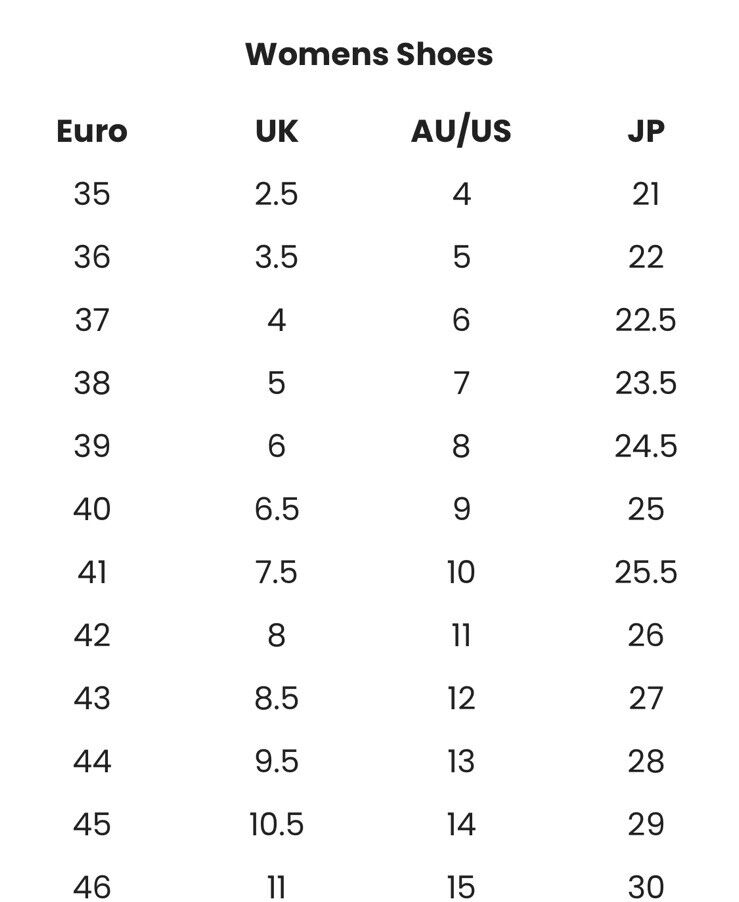The height and width of the screenshot is (902, 739).
Task: Click UK size 10.5
Action: point(277,824)
